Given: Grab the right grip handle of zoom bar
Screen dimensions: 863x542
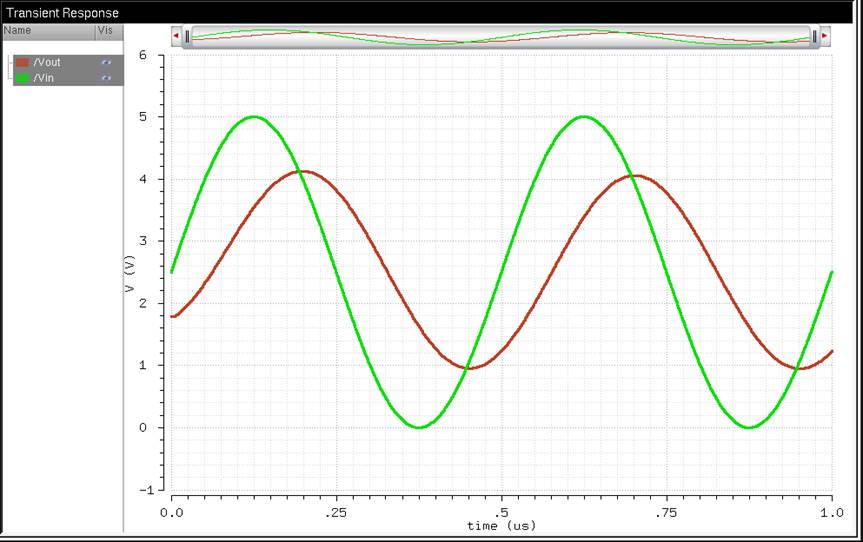Looking at the screenshot, I should [x=815, y=36].
